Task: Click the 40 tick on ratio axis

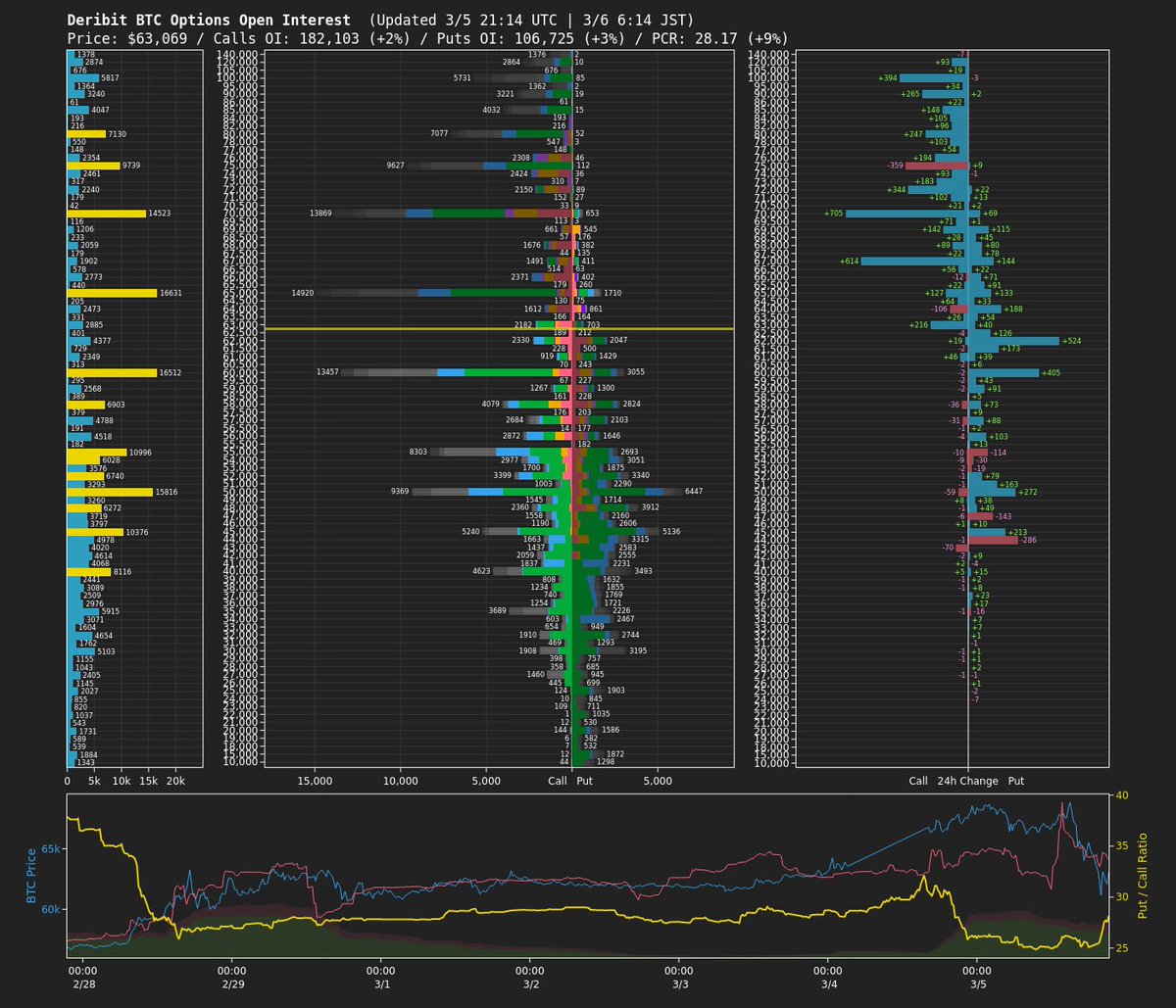Action: coord(1122,795)
